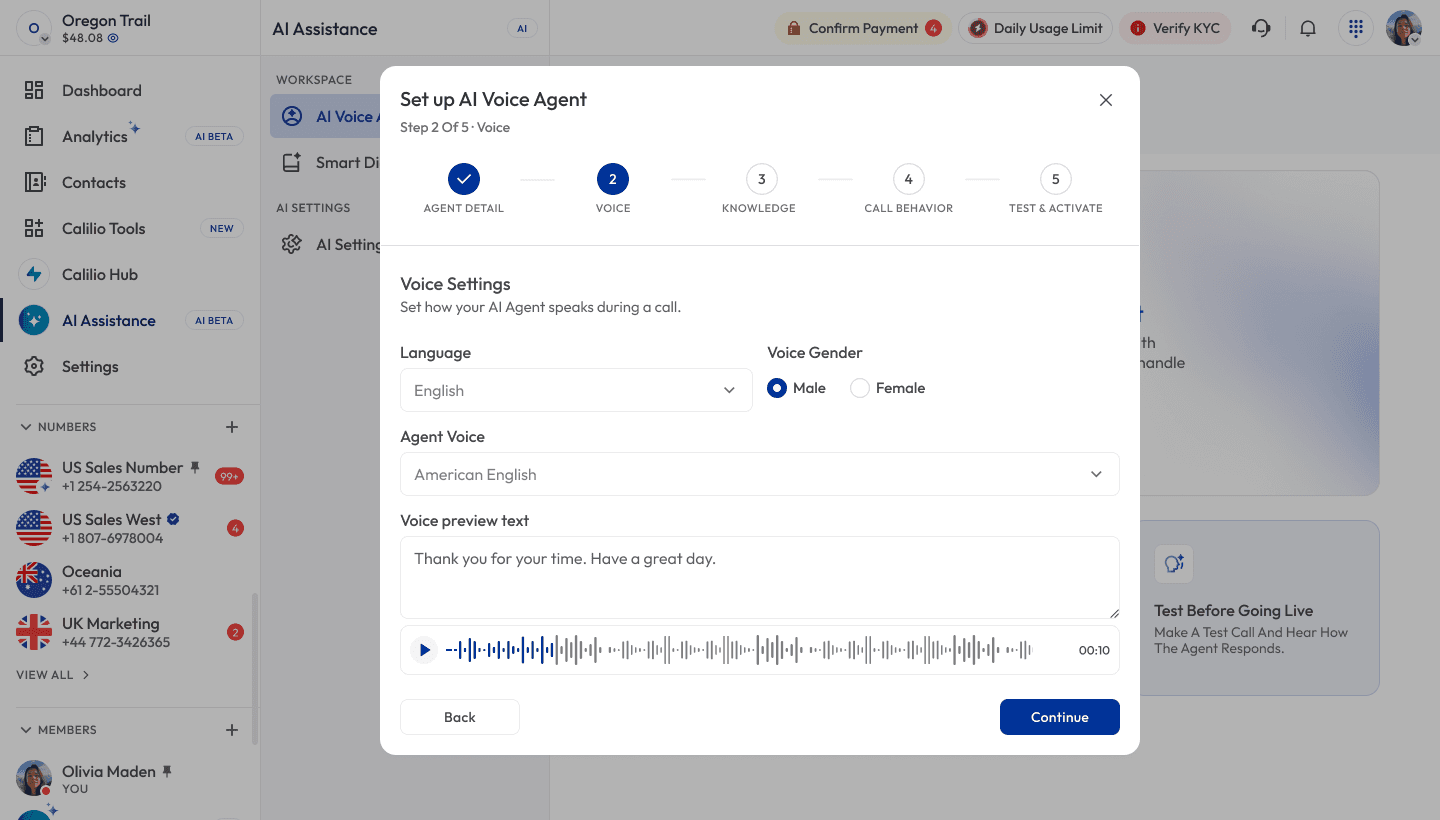
Task: Open Analytics in the sidebar
Action: pos(130,136)
